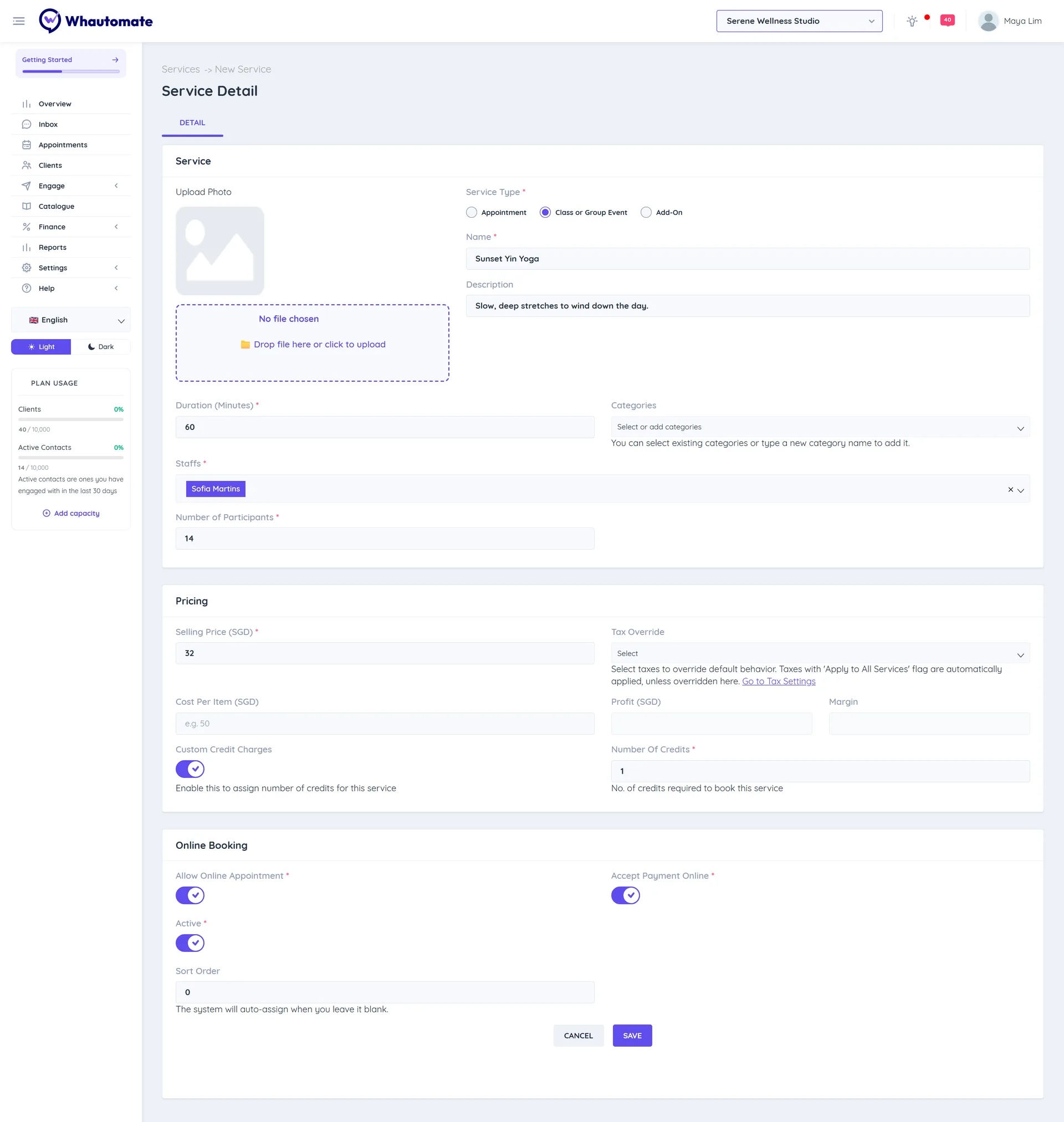Click the Appointments calendar icon
1064x1122 pixels.
pos(27,145)
